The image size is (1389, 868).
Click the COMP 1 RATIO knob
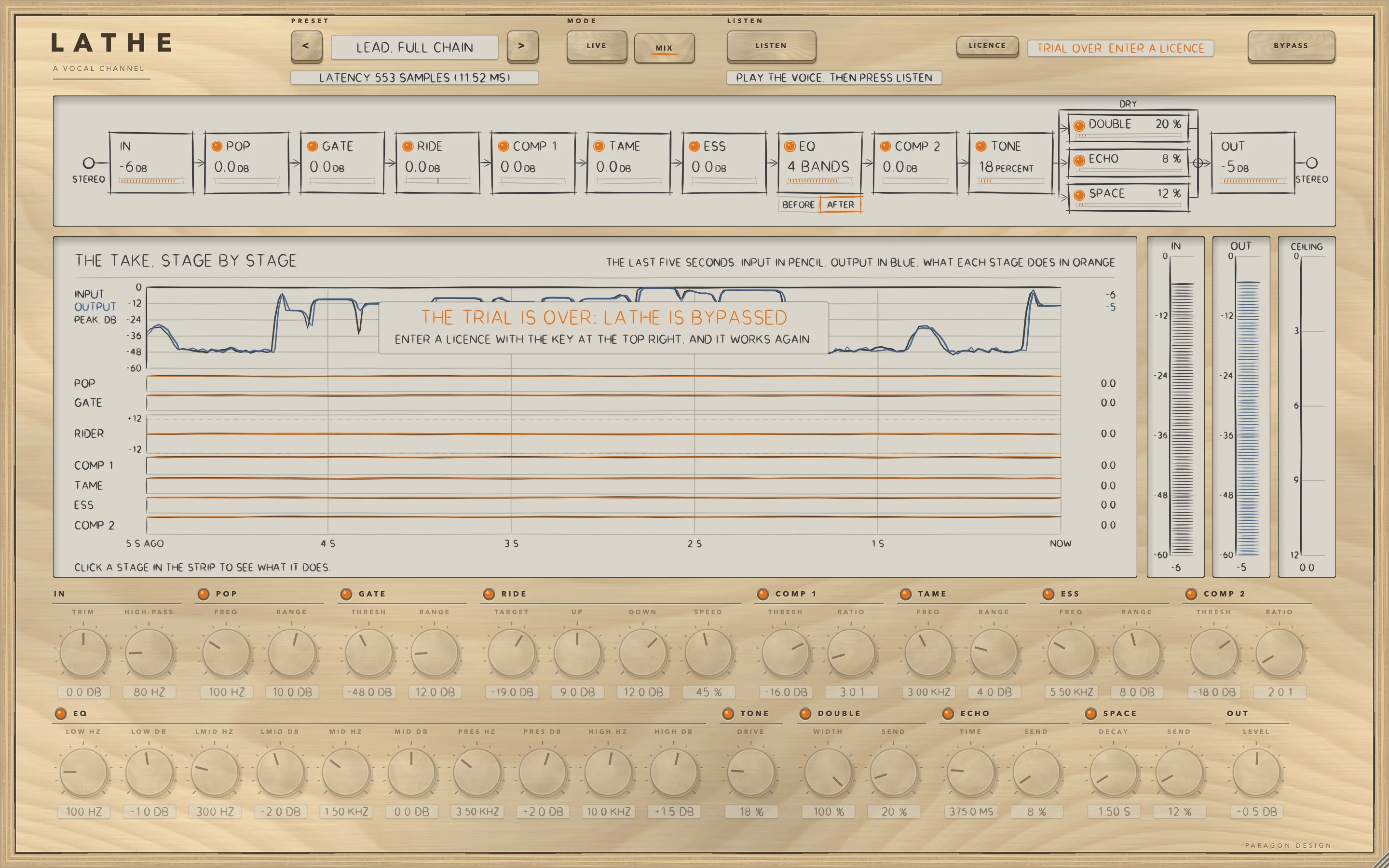(851, 653)
